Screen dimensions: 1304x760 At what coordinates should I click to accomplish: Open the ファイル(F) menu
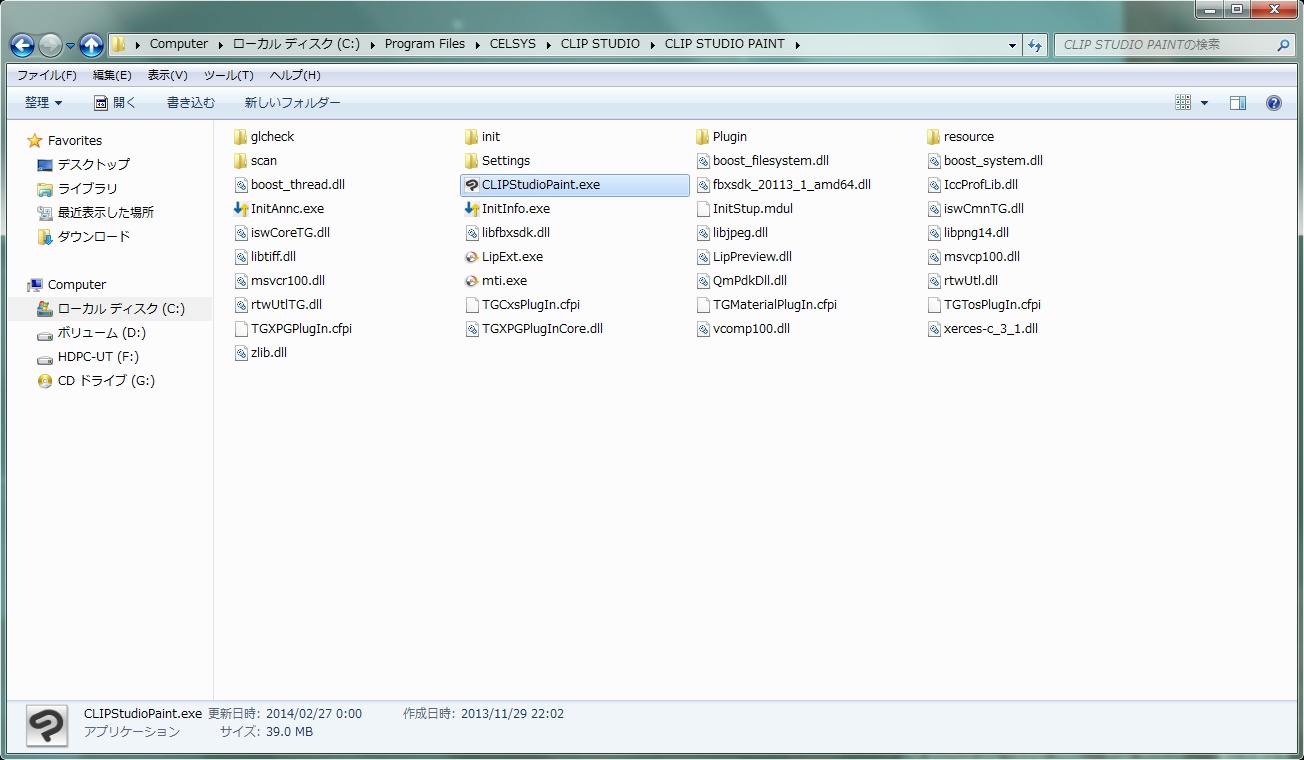tap(46, 75)
